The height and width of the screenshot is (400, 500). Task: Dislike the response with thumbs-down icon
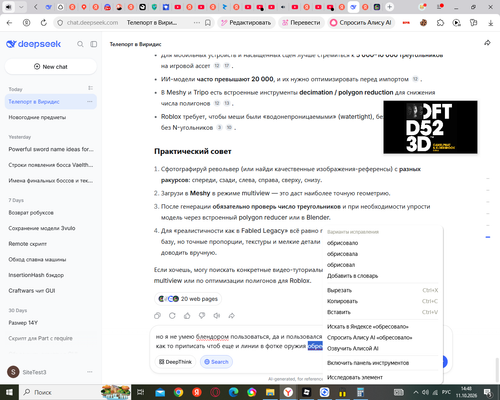pyautogui.click(x=202, y=315)
